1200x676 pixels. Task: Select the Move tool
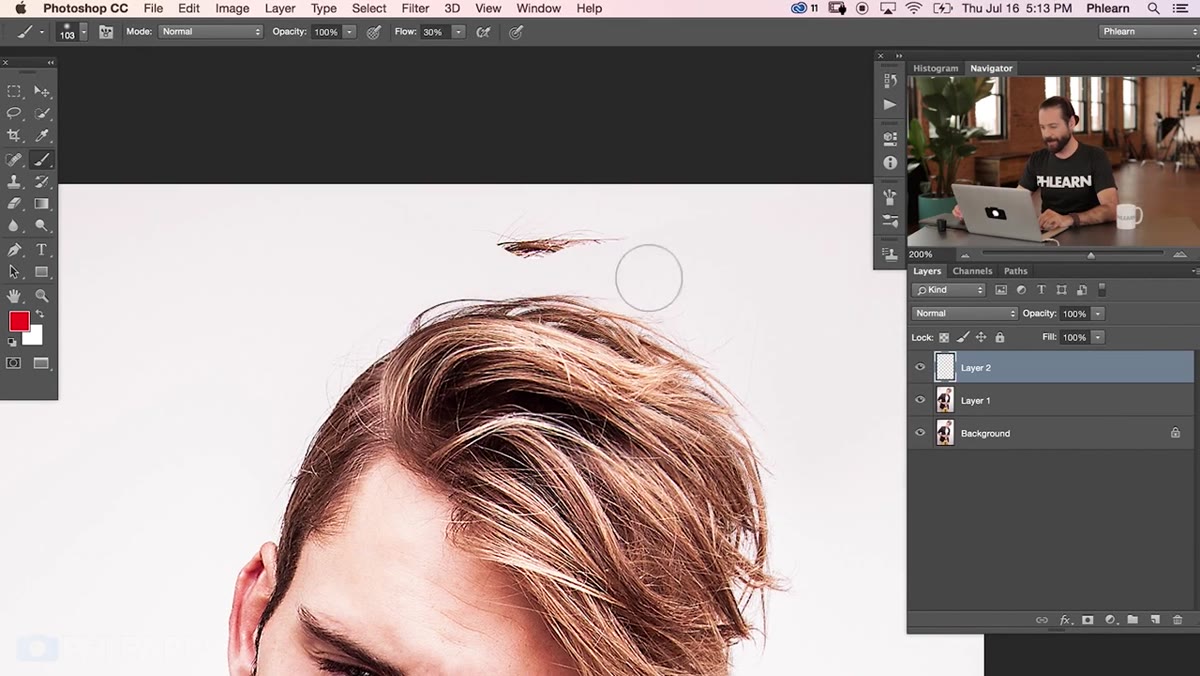pyautogui.click(x=42, y=91)
